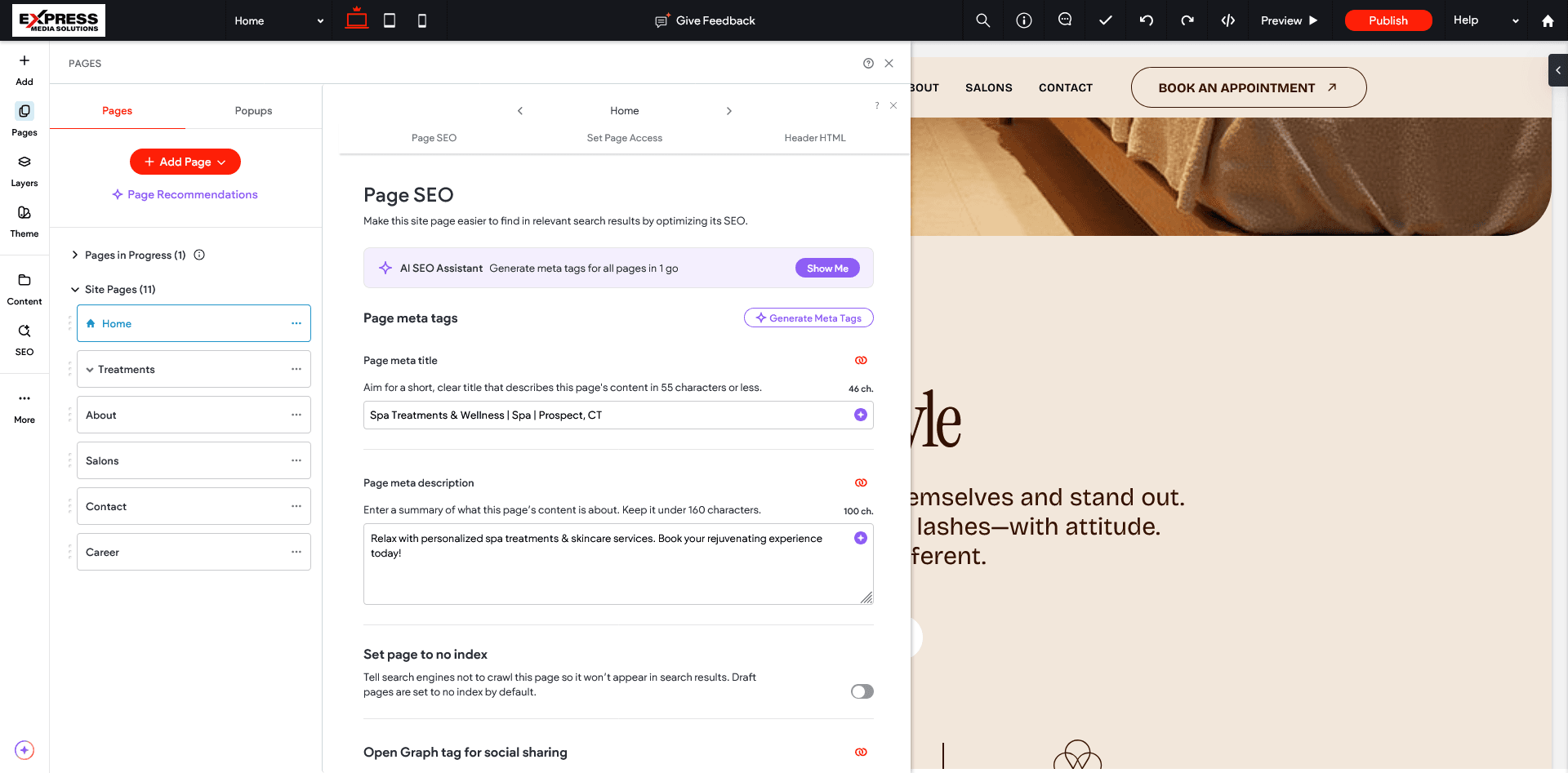
Task: Collapse the Site Pages list
Action: coord(75,290)
